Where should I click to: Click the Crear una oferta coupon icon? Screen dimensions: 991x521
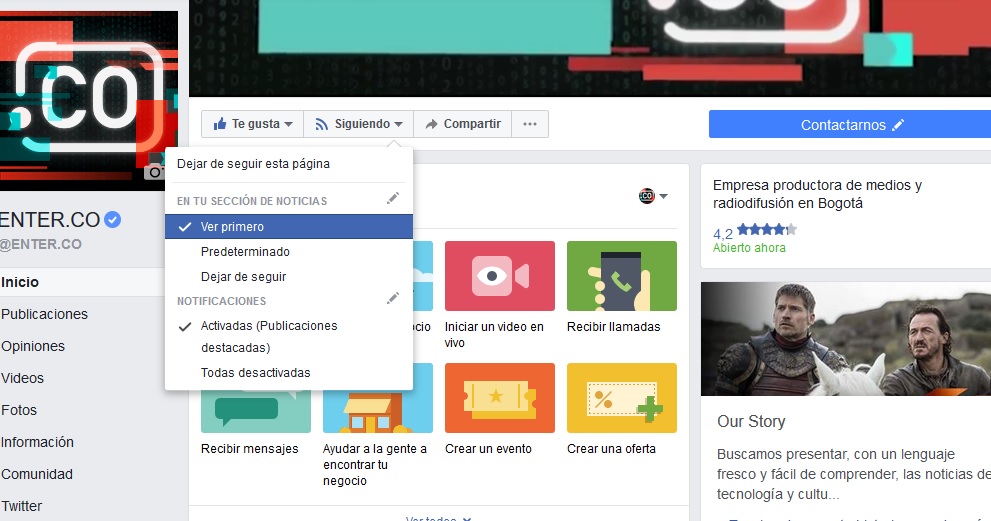(x=621, y=398)
